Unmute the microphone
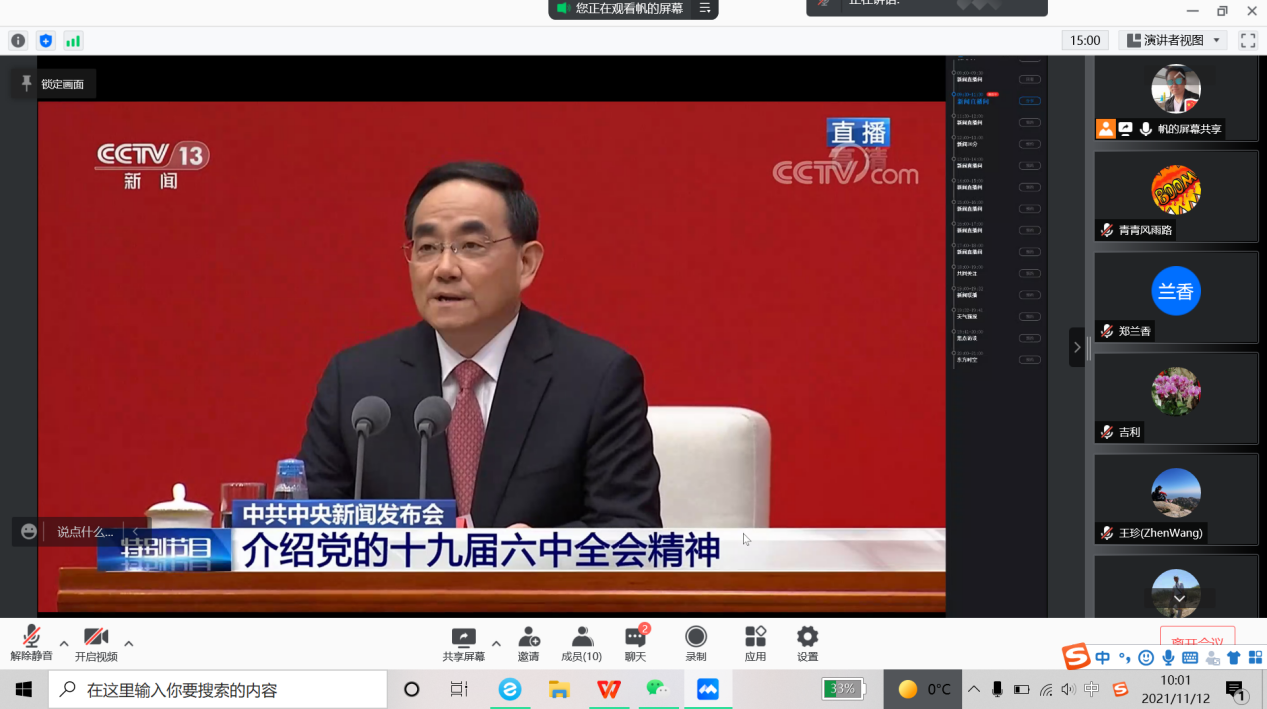The height and width of the screenshot is (709, 1267). pyautogui.click(x=31, y=643)
